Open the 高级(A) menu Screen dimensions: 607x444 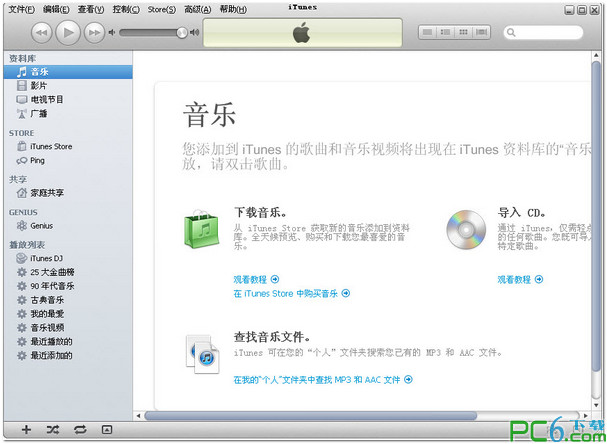(197, 9)
